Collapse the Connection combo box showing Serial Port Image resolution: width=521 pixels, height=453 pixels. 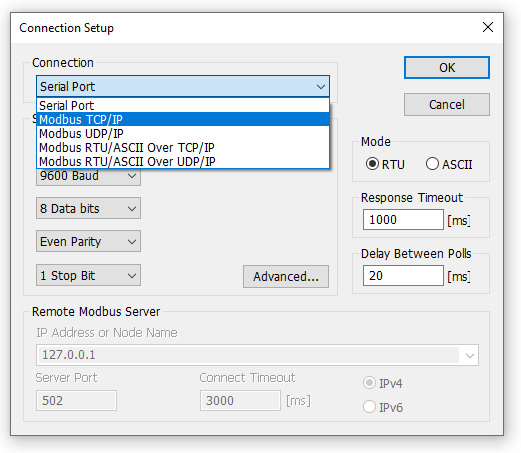point(183,86)
